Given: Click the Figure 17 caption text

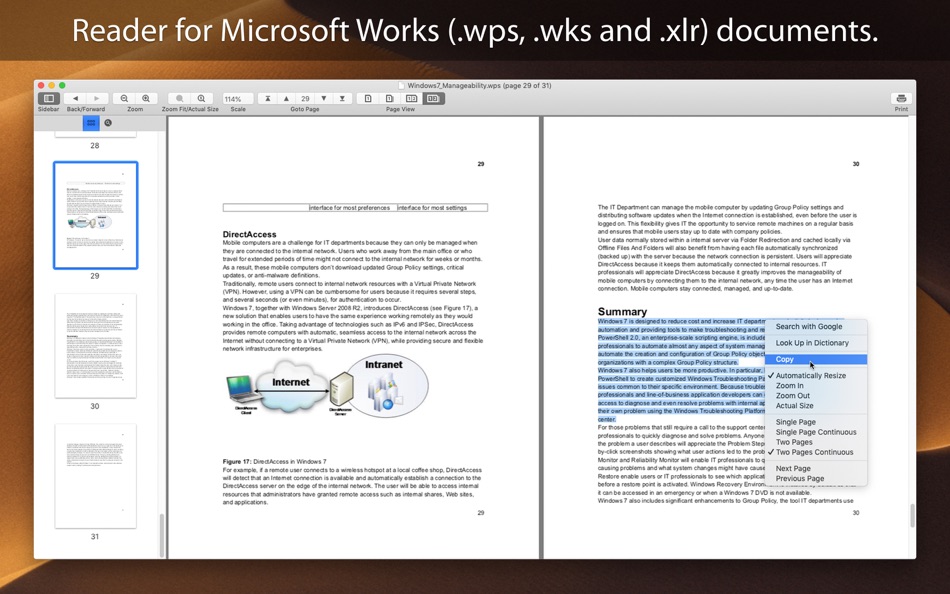Looking at the screenshot, I should click(x=274, y=461).
